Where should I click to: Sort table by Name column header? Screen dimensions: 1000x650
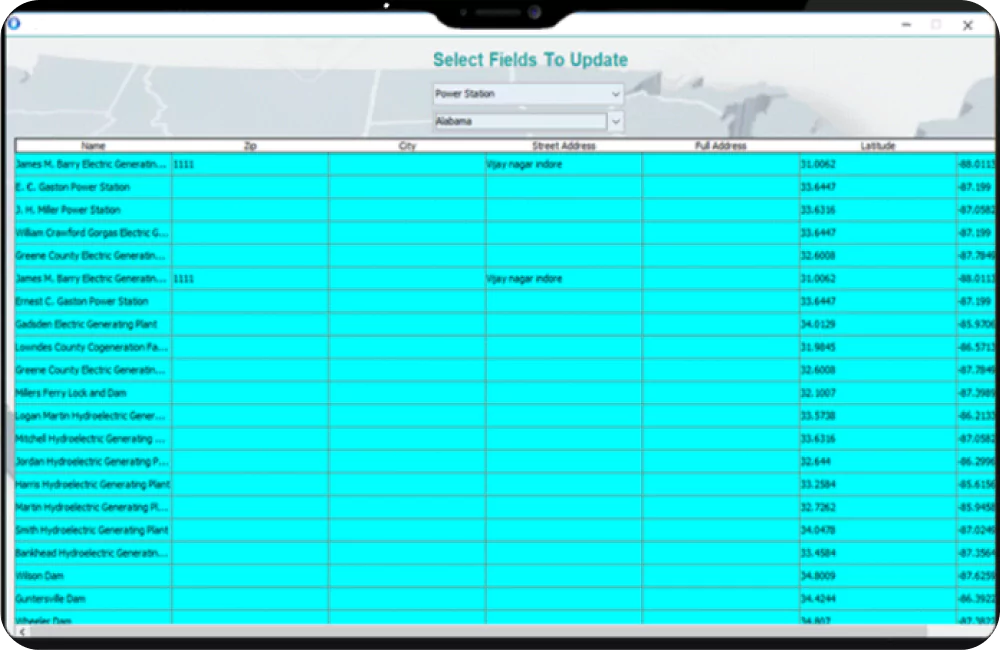pos(93,146)
